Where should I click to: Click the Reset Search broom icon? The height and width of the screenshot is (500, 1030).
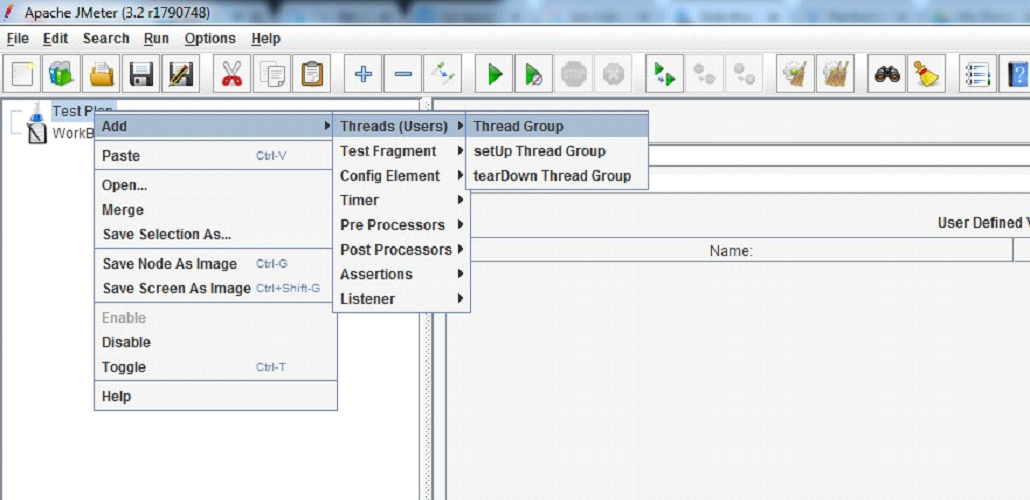click(926, 74)
